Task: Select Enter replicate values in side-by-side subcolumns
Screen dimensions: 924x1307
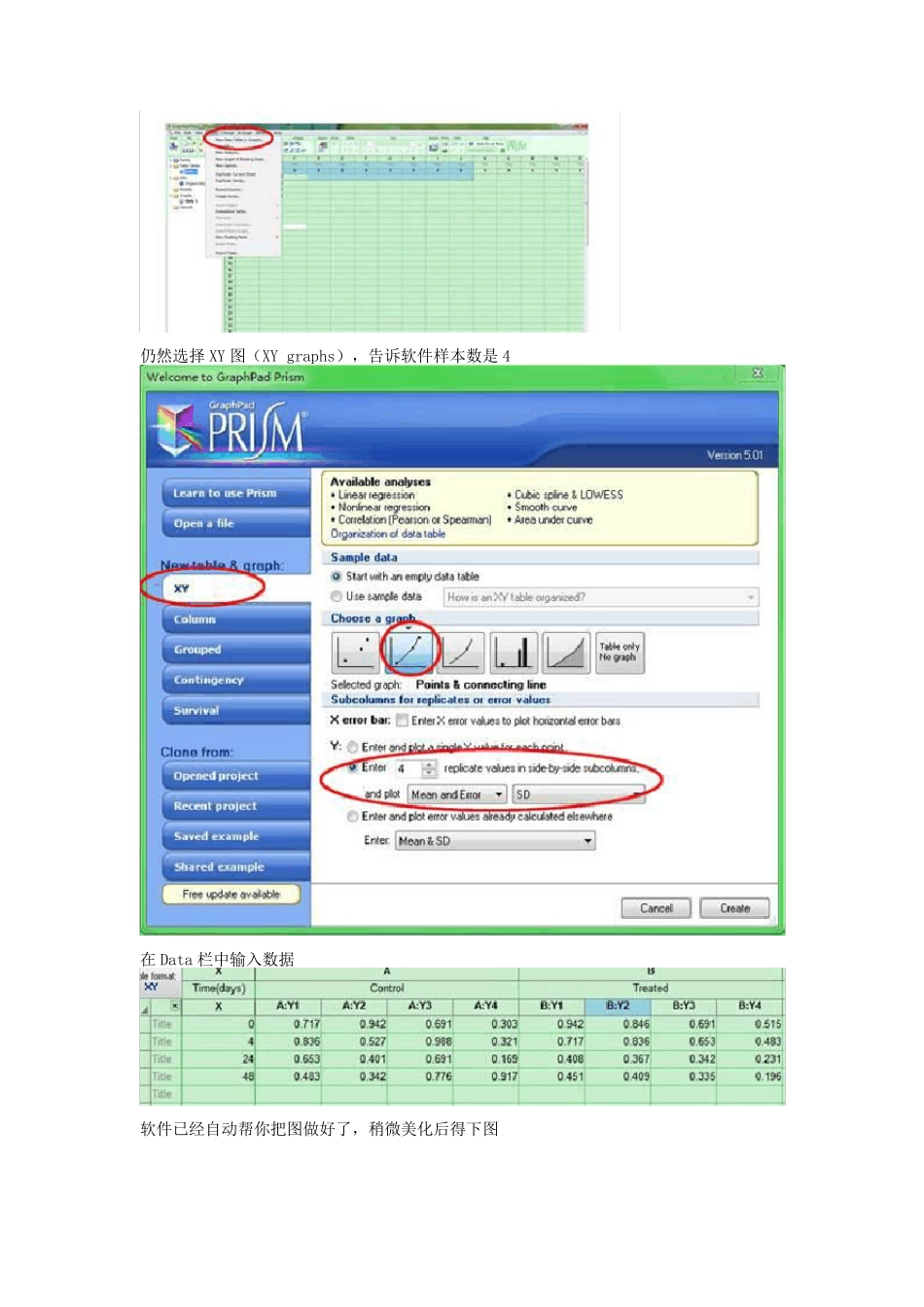Action: pyautogui.click(x=352, y=767)
